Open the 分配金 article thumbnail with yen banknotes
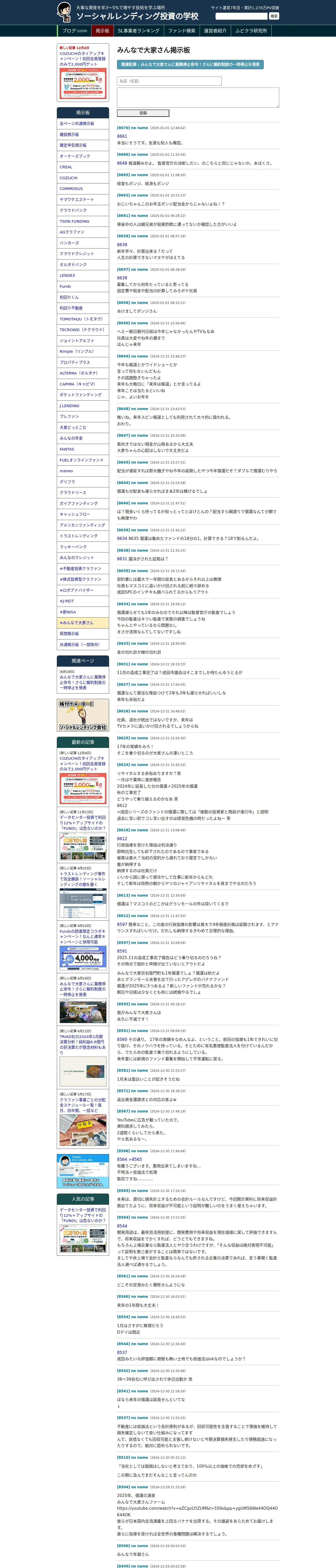336x1568 pixels. tap(83, 1130)
